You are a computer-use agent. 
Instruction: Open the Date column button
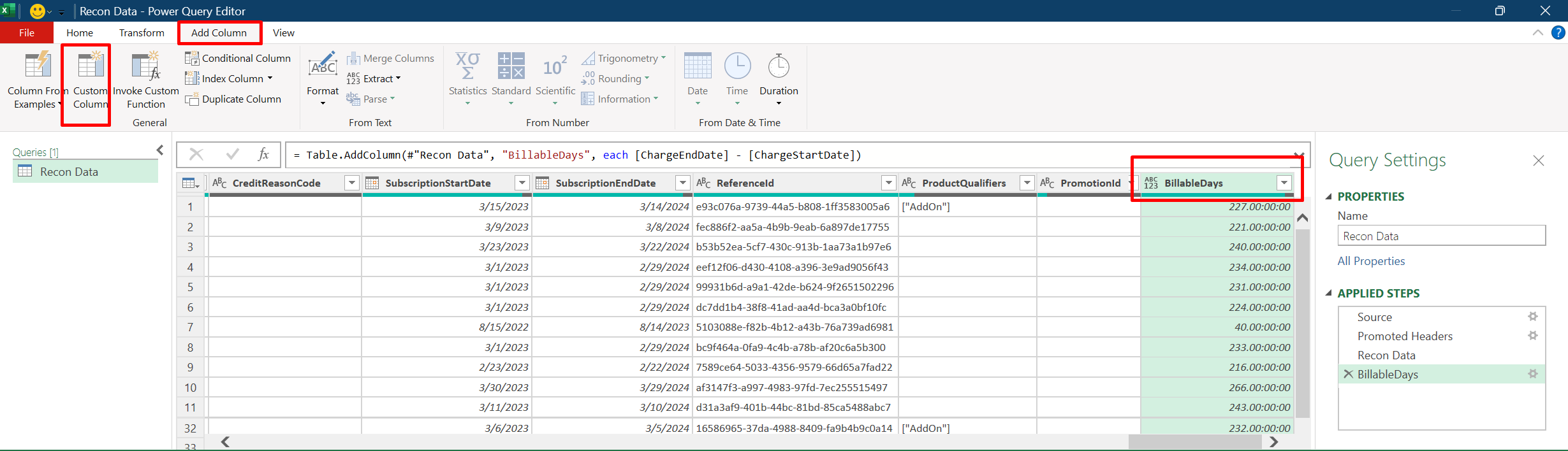pyautogui.click(x=698, y=78)
